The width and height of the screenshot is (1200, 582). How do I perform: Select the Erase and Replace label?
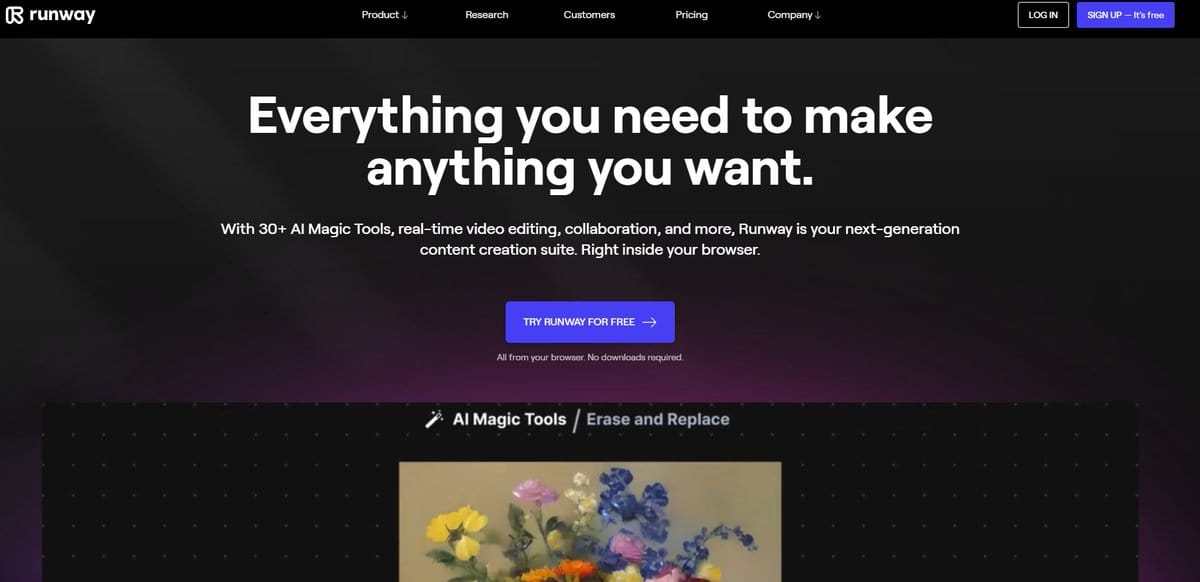[x=658, y=420]
